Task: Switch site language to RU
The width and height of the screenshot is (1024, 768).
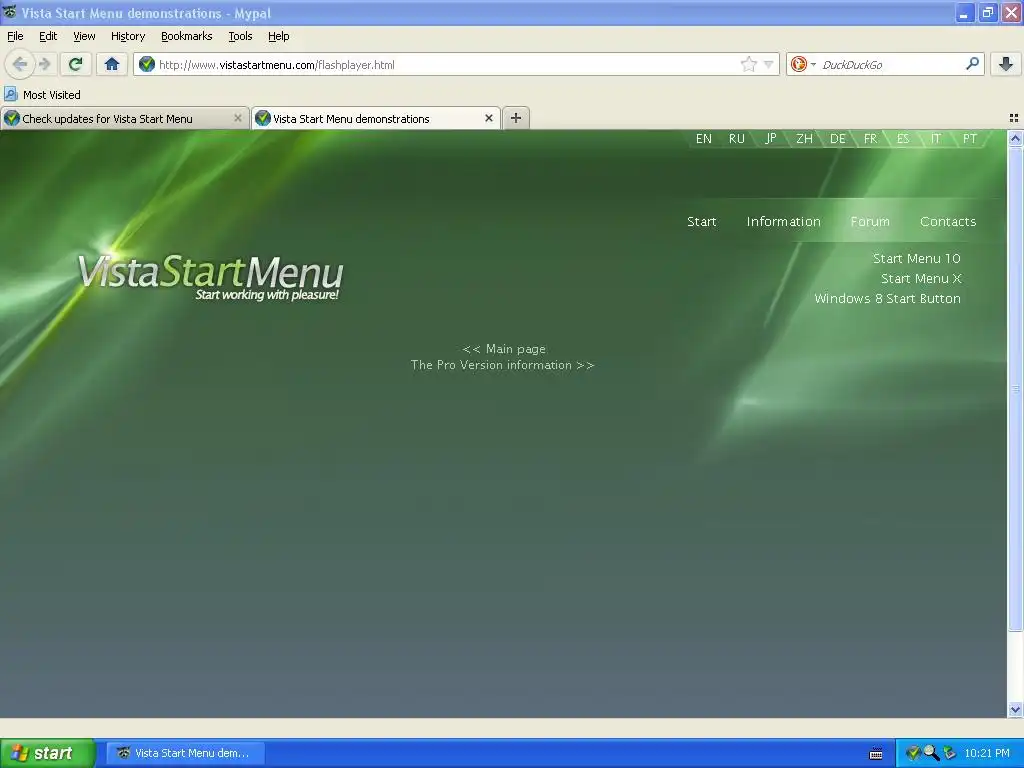Action: tap(737, 138)
